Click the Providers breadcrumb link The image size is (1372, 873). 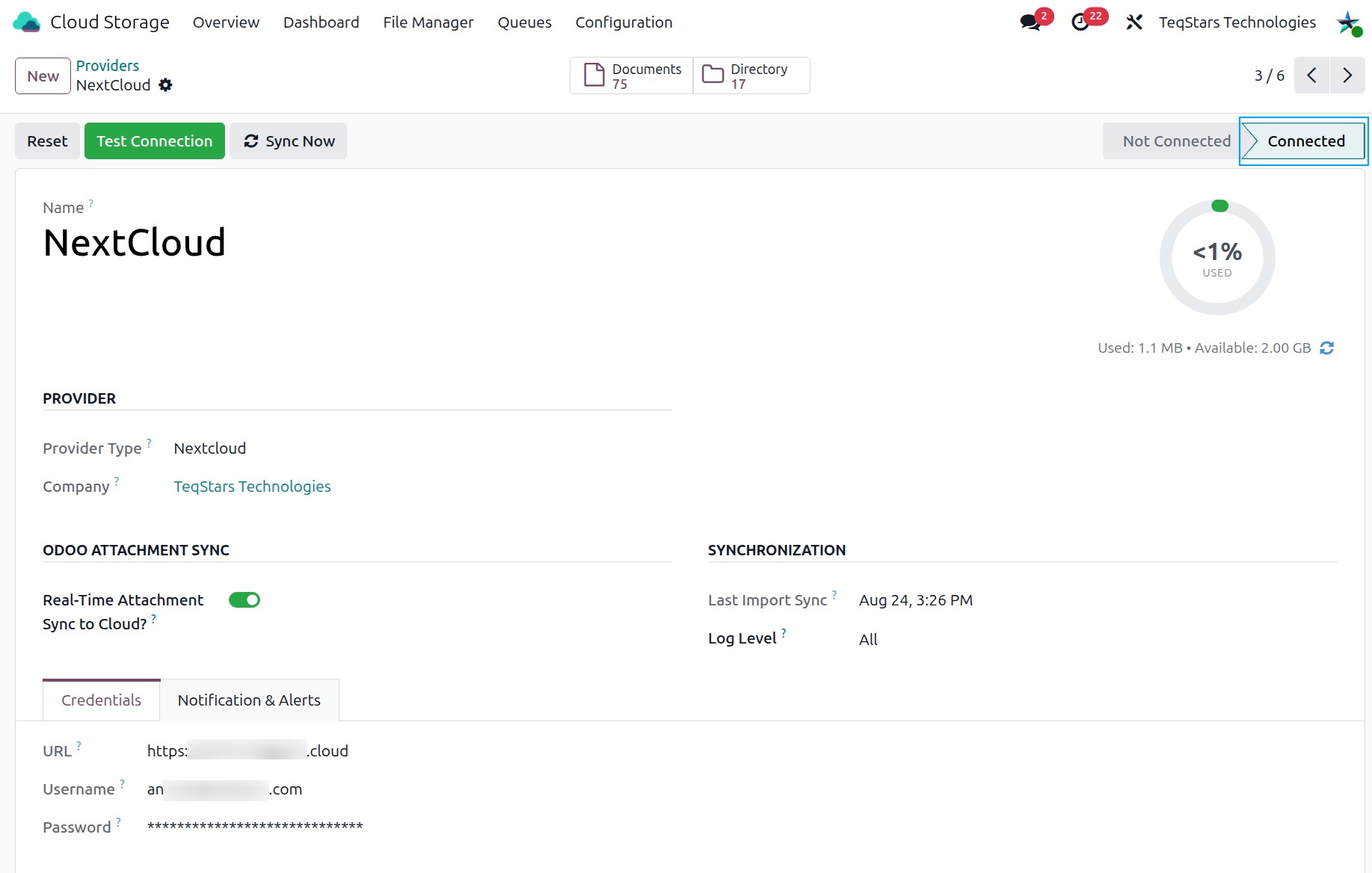(108, 66)
